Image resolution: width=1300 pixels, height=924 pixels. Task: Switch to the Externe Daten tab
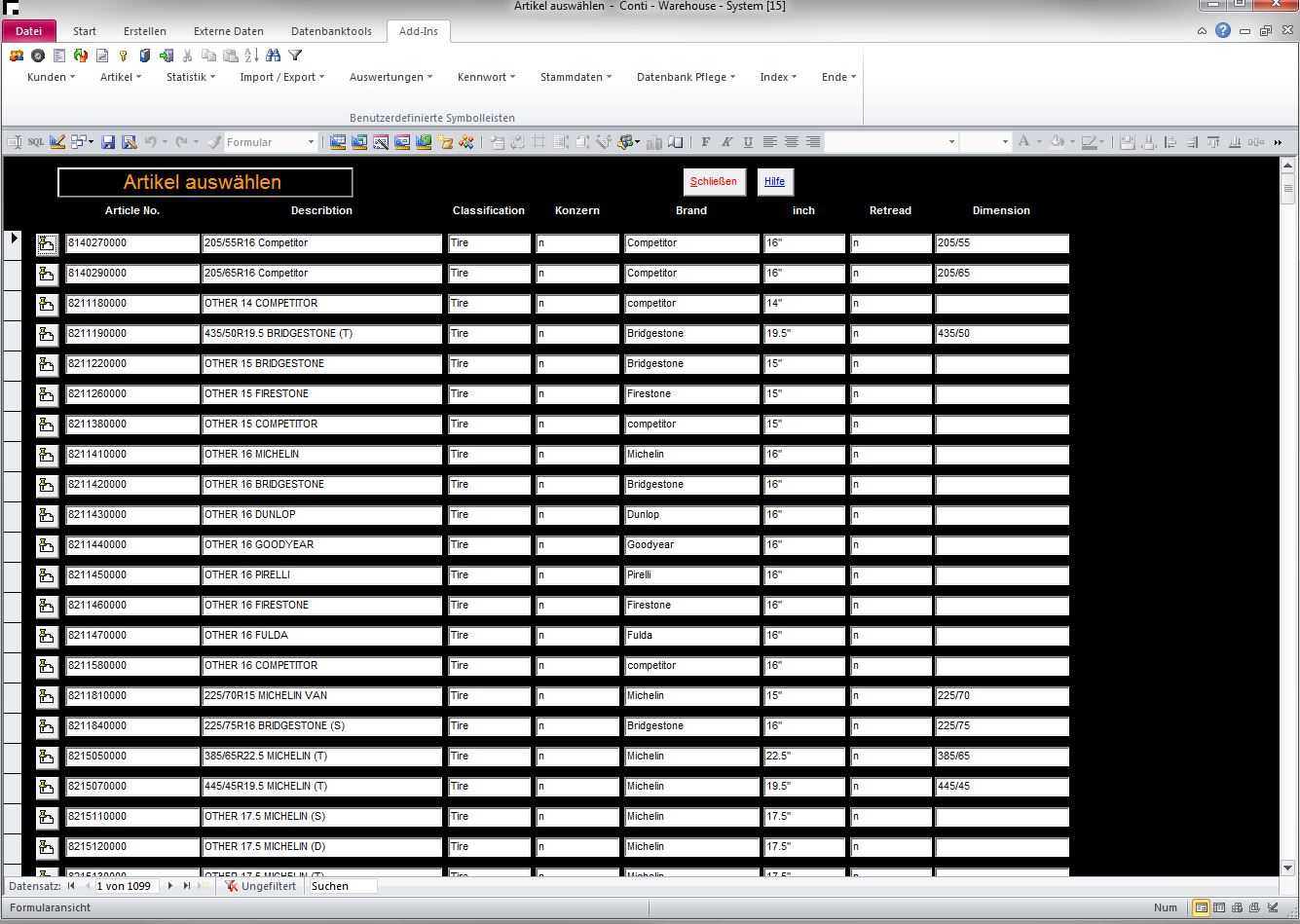[229, 31]
